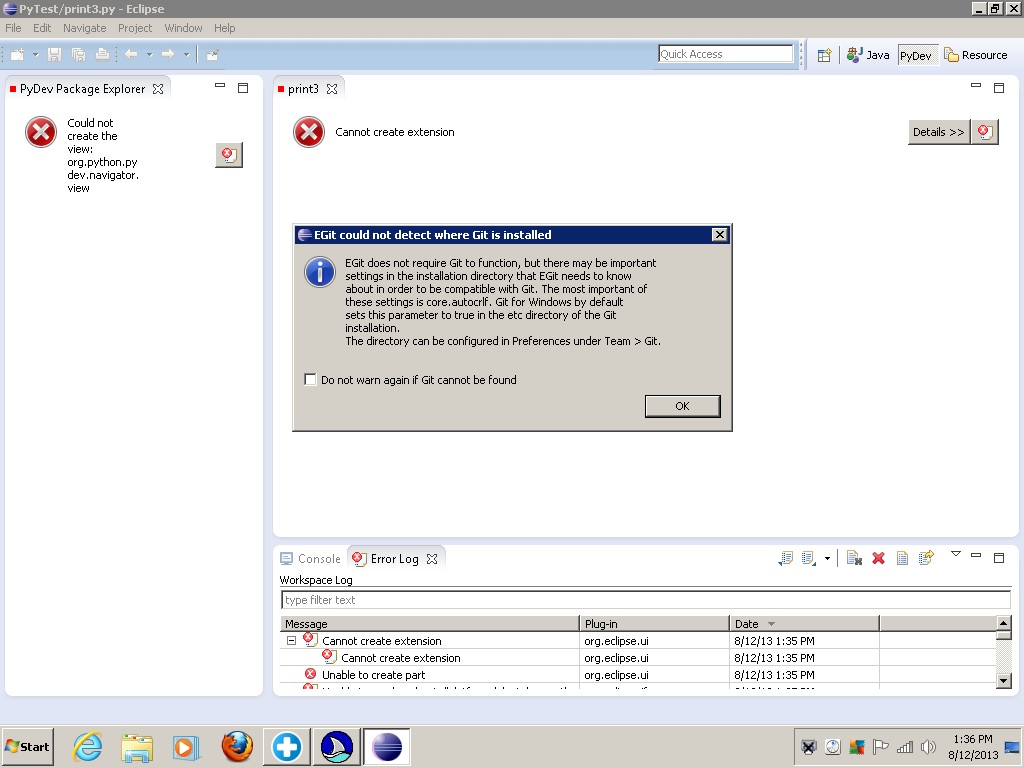1024x768 pixels.
Task: Enable 'Do not warn again' checkbox
Action: [310, 379]
